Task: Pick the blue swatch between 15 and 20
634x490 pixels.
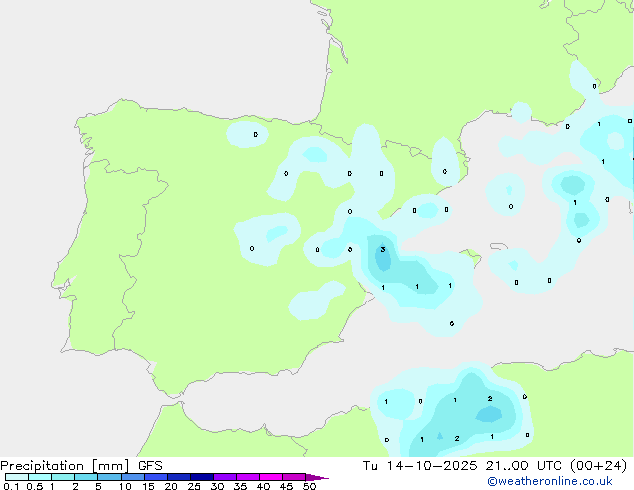Action: [155, 477]
